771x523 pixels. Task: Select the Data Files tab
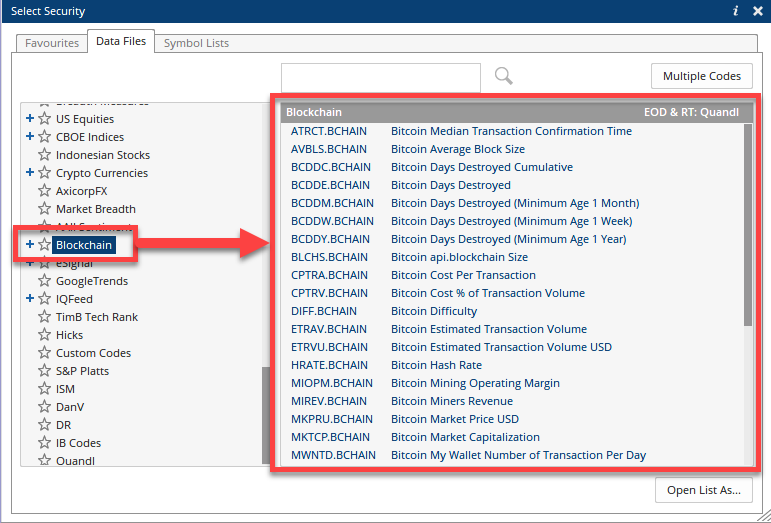point(121,41)
